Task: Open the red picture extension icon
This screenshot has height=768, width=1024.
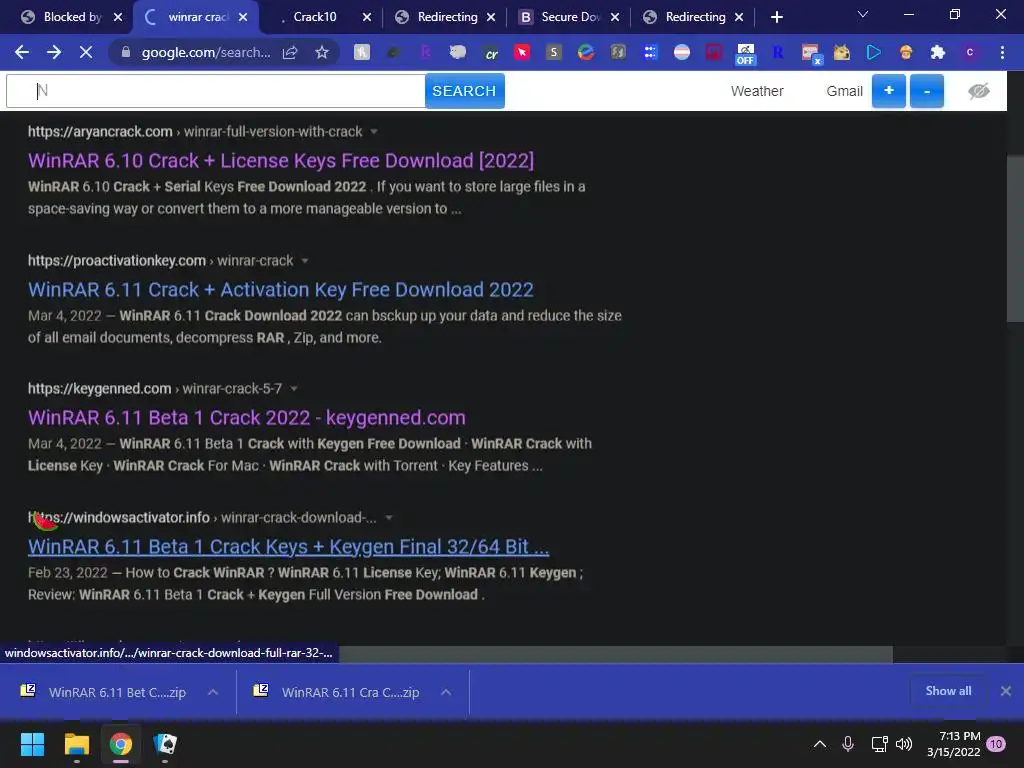Action: (714, 52)
